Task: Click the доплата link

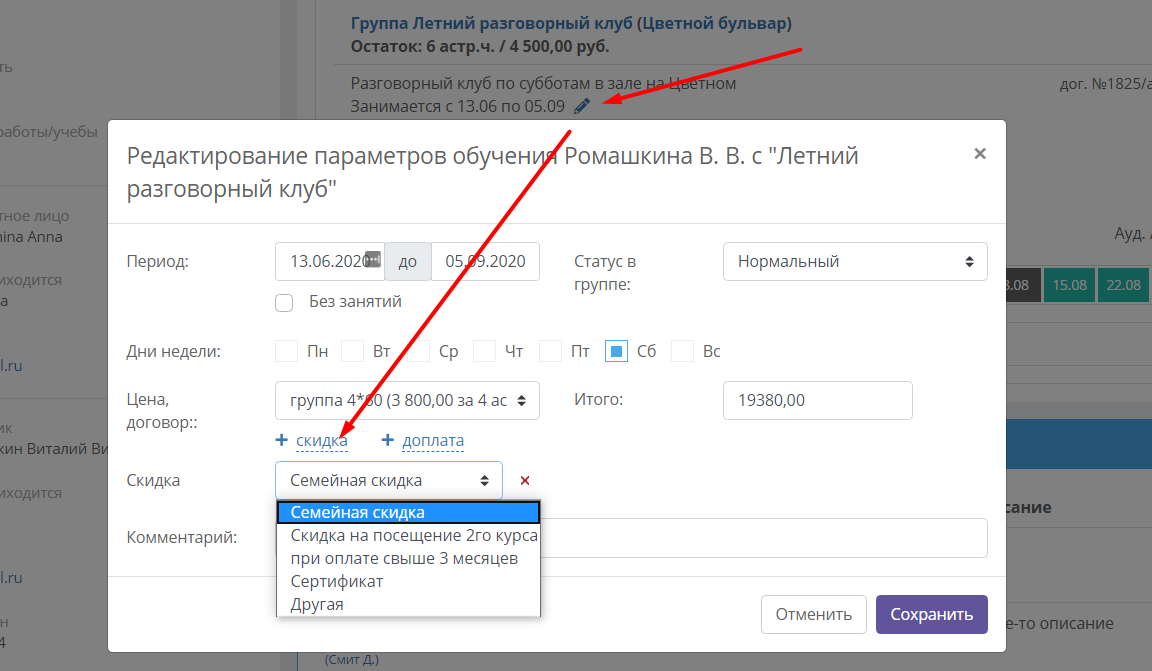Action: (433, 440)
